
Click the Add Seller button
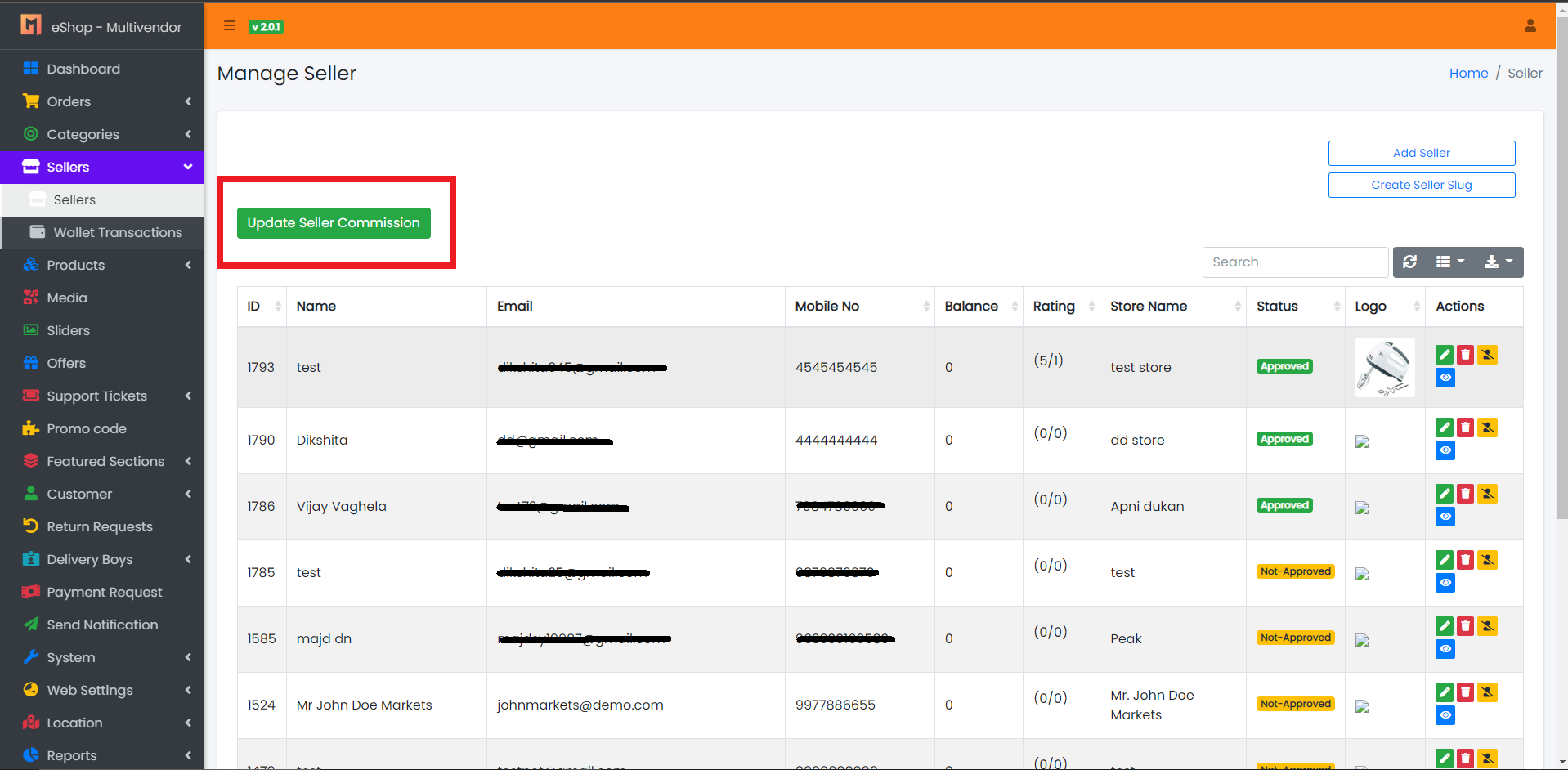pyautogui.click(x=1422, y=153)
